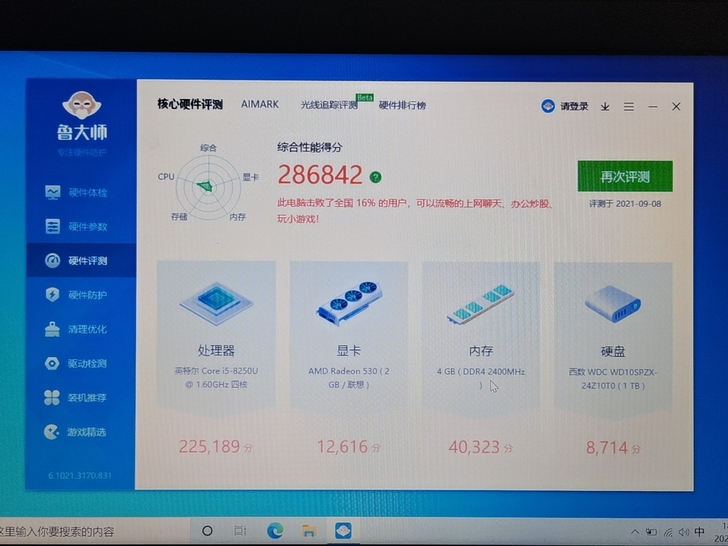Screen dimensions: 728x546
Task: Click the 处理器 card title
Action: pyautogui.click(x=216, y=351)
